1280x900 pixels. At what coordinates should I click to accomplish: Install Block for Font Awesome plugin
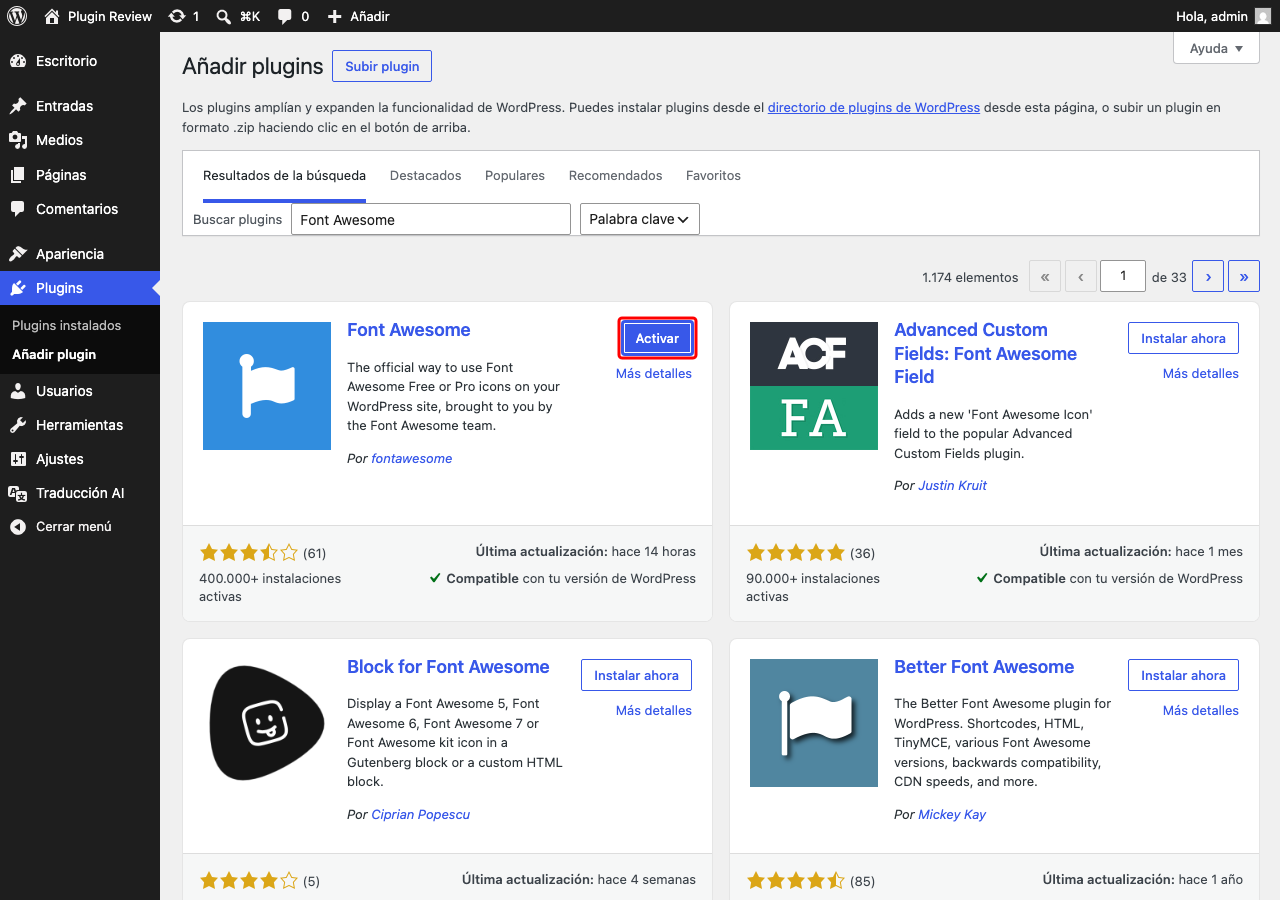click(x=636, y=675)
